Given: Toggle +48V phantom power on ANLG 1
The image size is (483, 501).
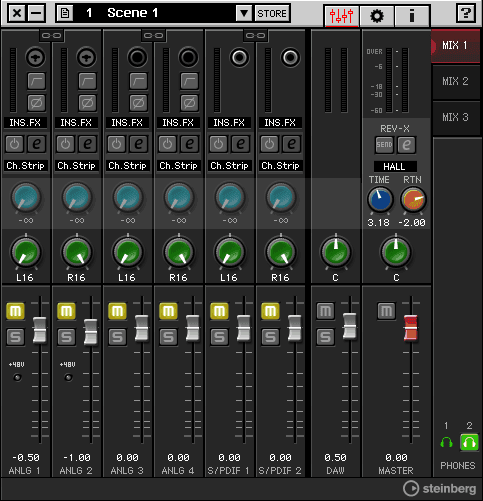Looking at the screenshot, I should [17, 377].
